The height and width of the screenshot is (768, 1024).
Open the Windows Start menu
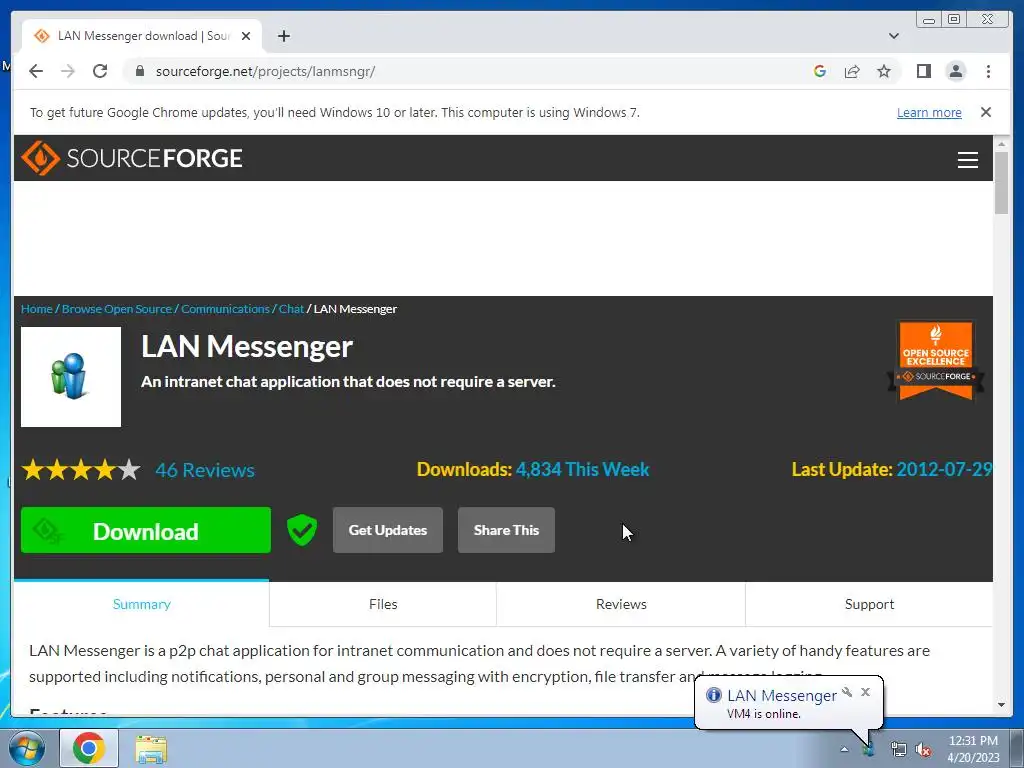[26, 748]
